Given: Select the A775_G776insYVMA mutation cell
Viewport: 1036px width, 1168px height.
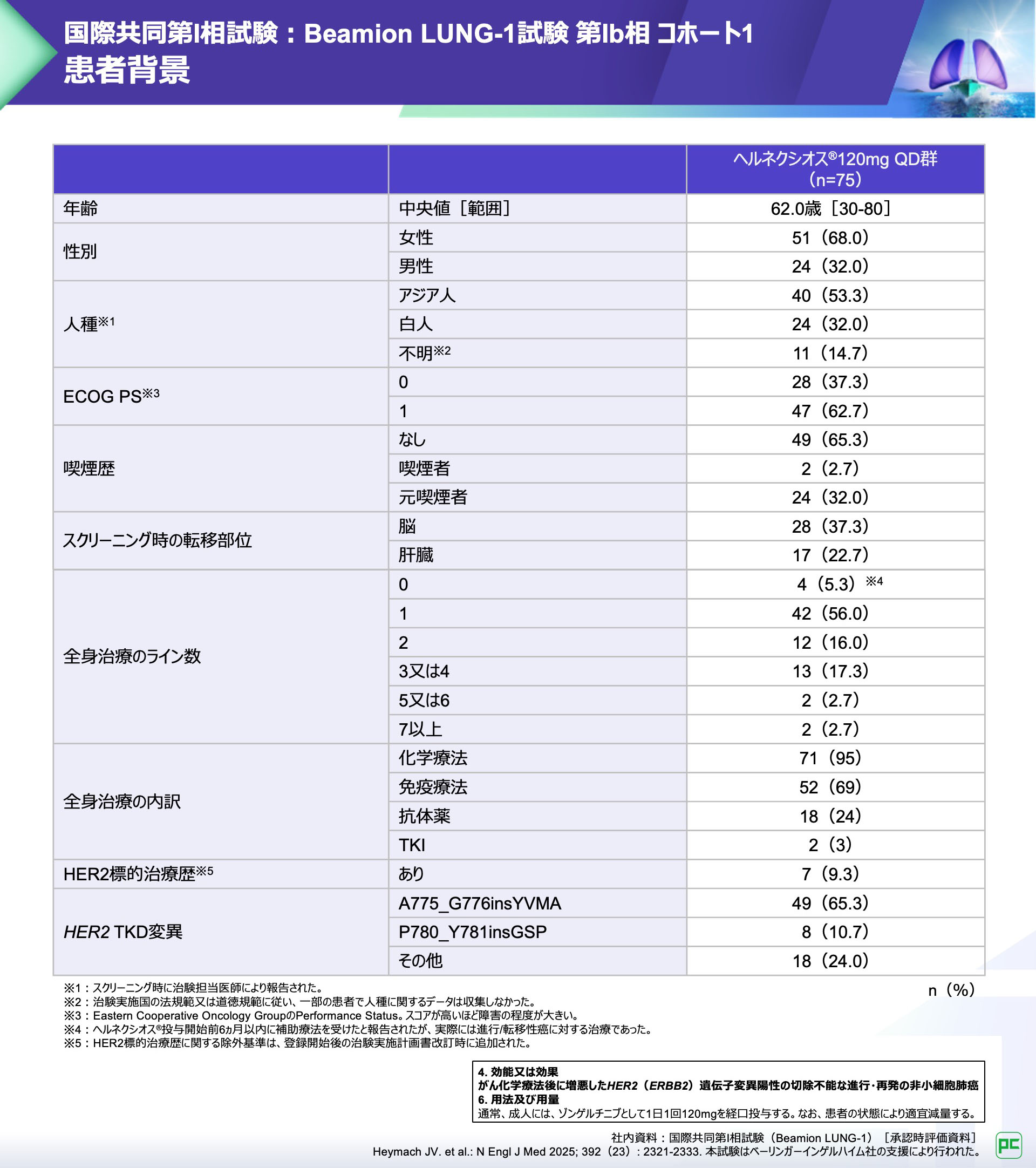Looking at the screenshot, I should 479,904.
